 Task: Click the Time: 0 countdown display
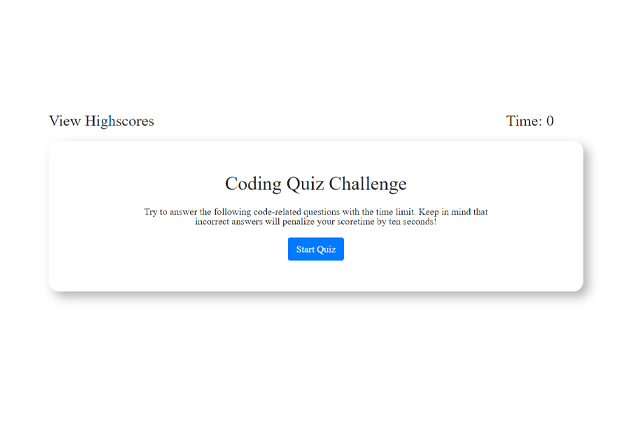[529, 121]
